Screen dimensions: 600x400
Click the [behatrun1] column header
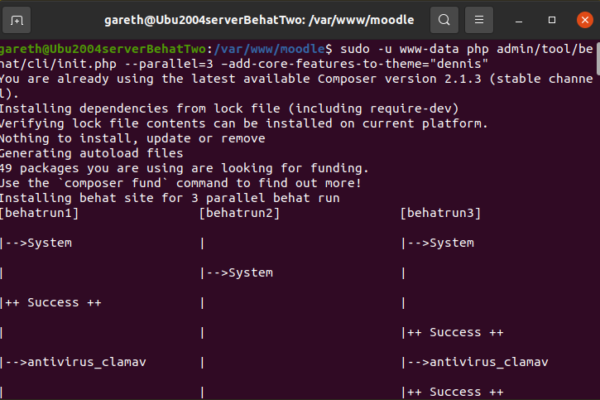pyautogui.click(x=39, y=213)
